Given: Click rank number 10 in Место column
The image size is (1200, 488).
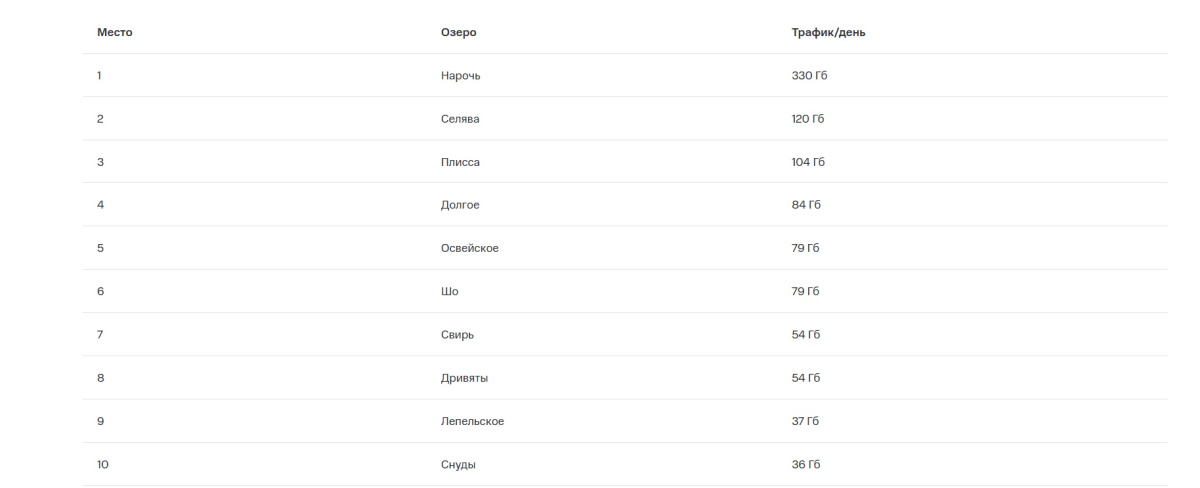Looking at the screenshot, I should click(x=102, y=465).
